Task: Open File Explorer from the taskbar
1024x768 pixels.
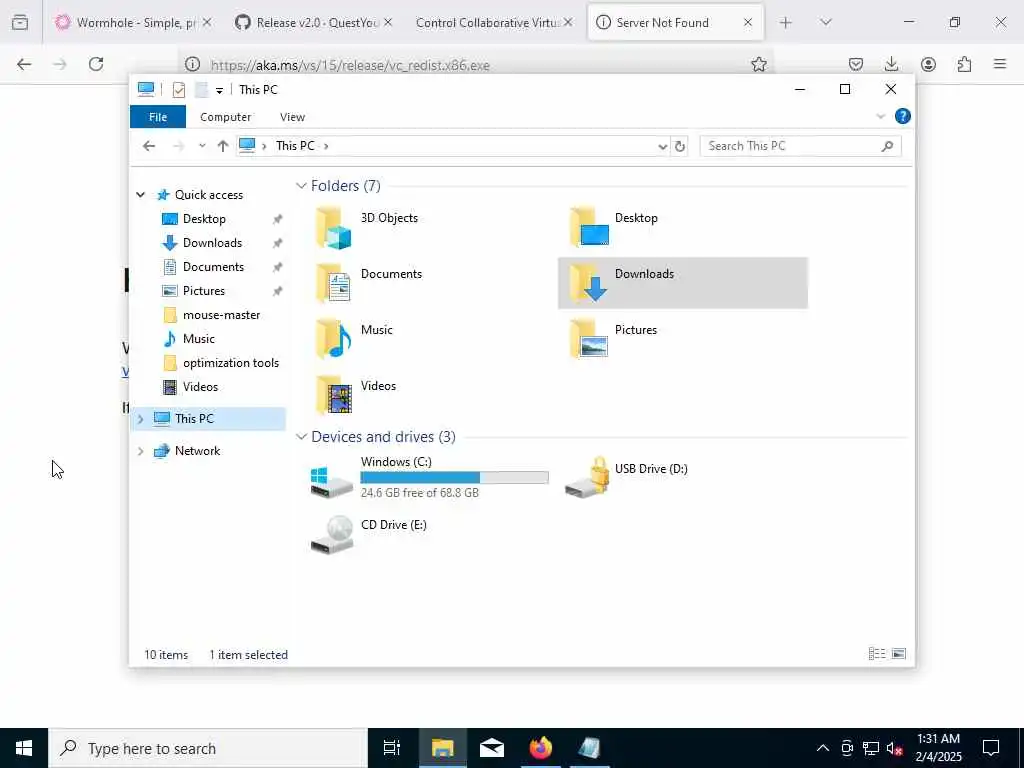Action: pos(442,748)
